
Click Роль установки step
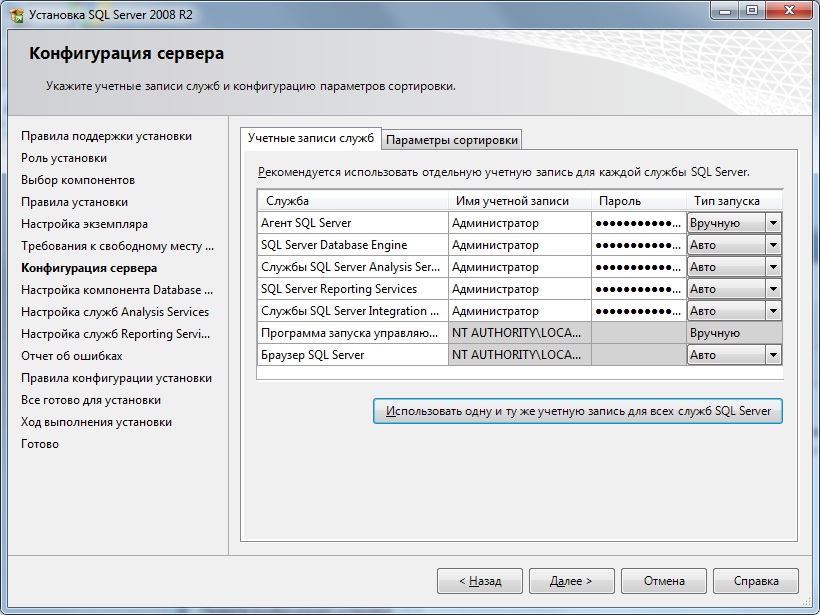tap(64, 158)
